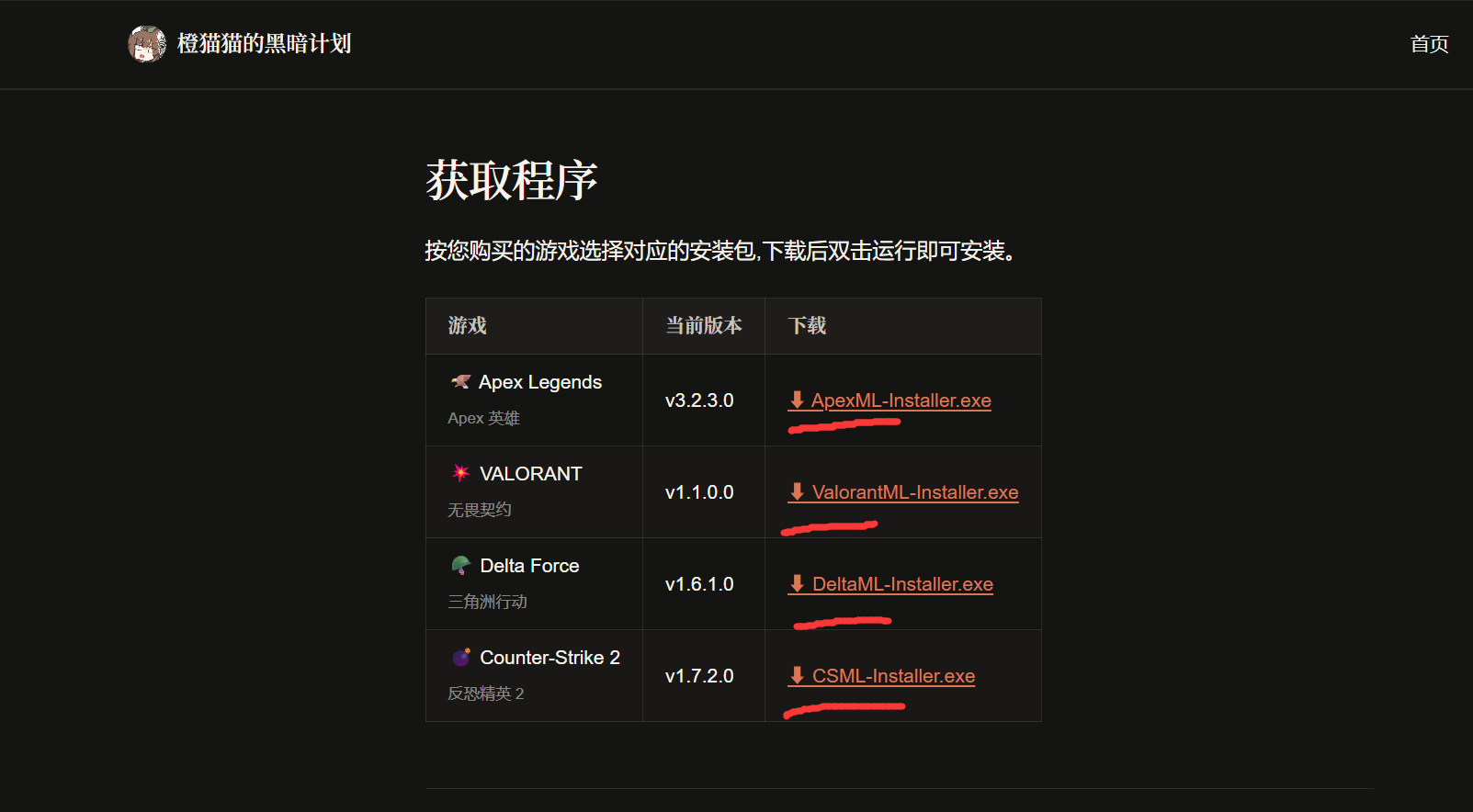Click the 当前版本 column header
Screen dimensions: 1473x812
[703, 325]
